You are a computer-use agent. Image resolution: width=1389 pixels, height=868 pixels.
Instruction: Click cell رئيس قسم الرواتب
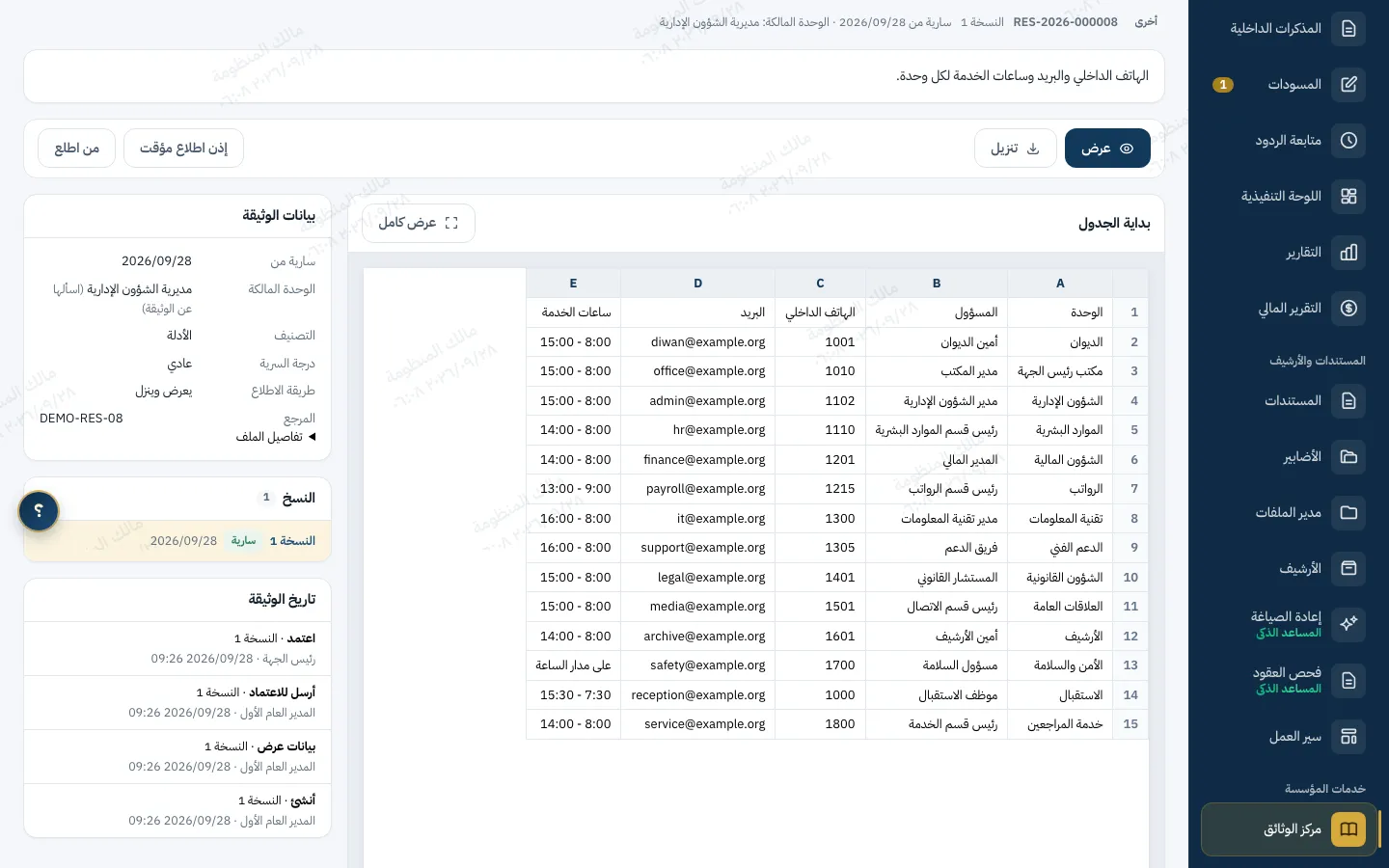coord(937,489)
